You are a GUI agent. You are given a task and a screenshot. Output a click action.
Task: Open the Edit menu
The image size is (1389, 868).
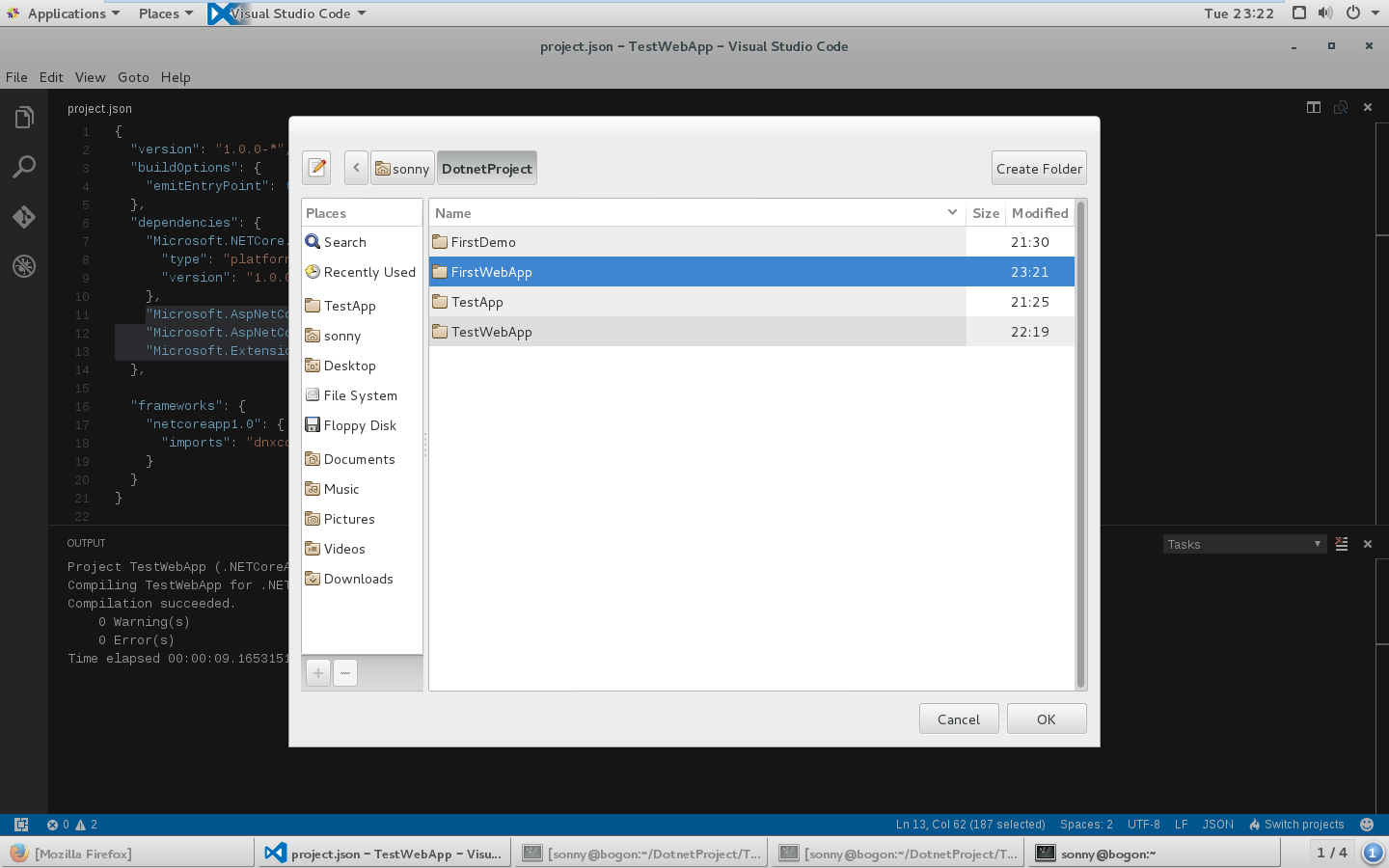coord(51,77)
